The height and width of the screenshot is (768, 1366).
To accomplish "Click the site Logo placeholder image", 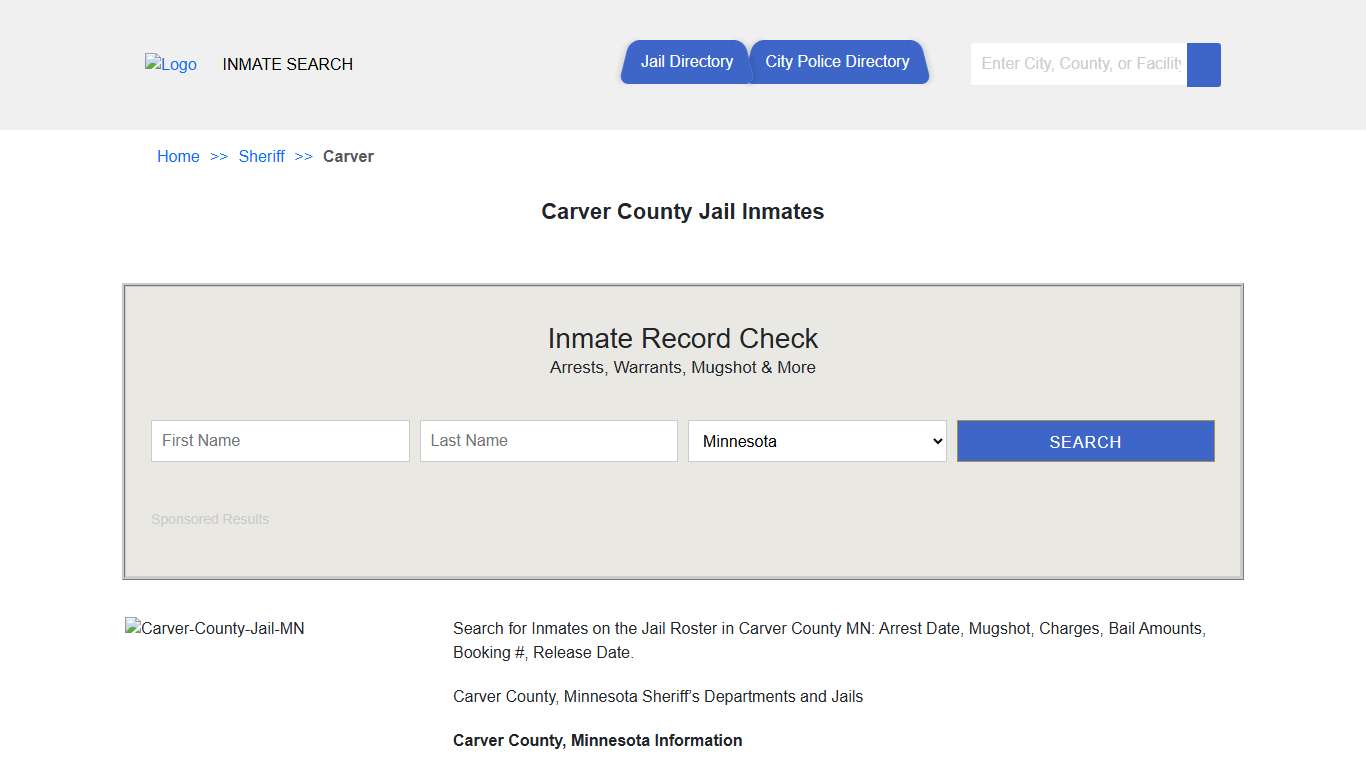I will [170, 64].
